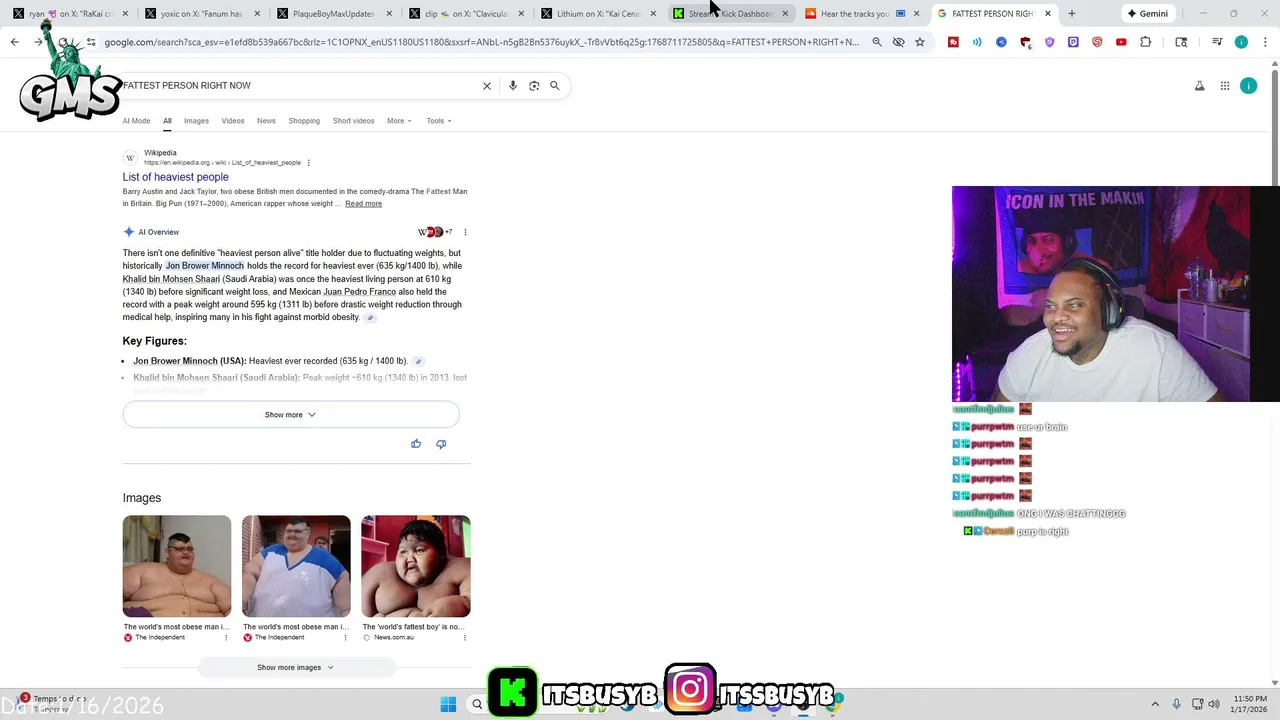
Task: Start a voice search with the microphone
Action: [x=513, y=86]
